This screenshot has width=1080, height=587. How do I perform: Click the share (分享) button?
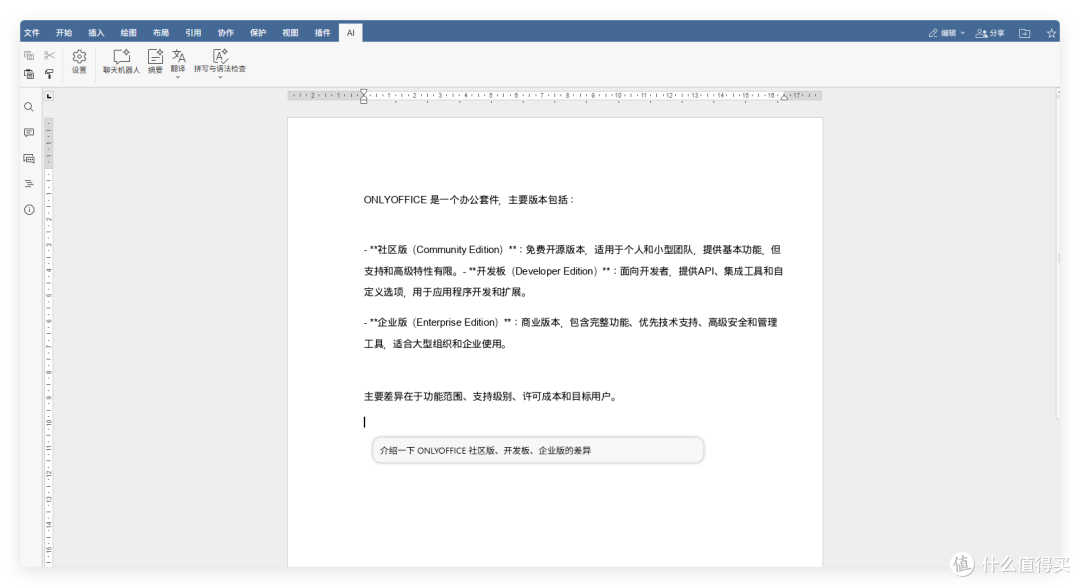990,33
